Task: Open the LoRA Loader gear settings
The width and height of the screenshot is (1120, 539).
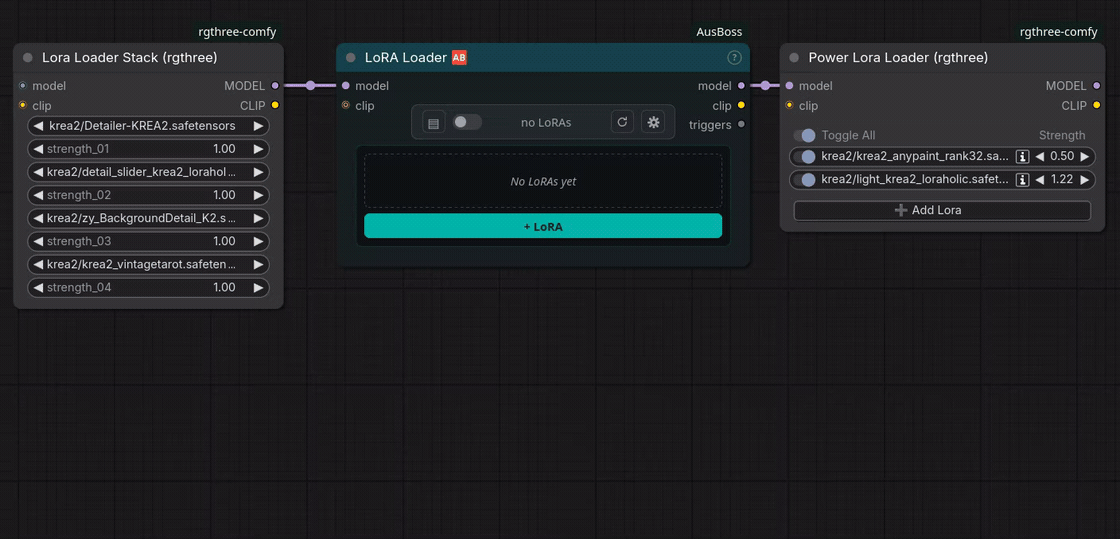Action: point(653,122)
